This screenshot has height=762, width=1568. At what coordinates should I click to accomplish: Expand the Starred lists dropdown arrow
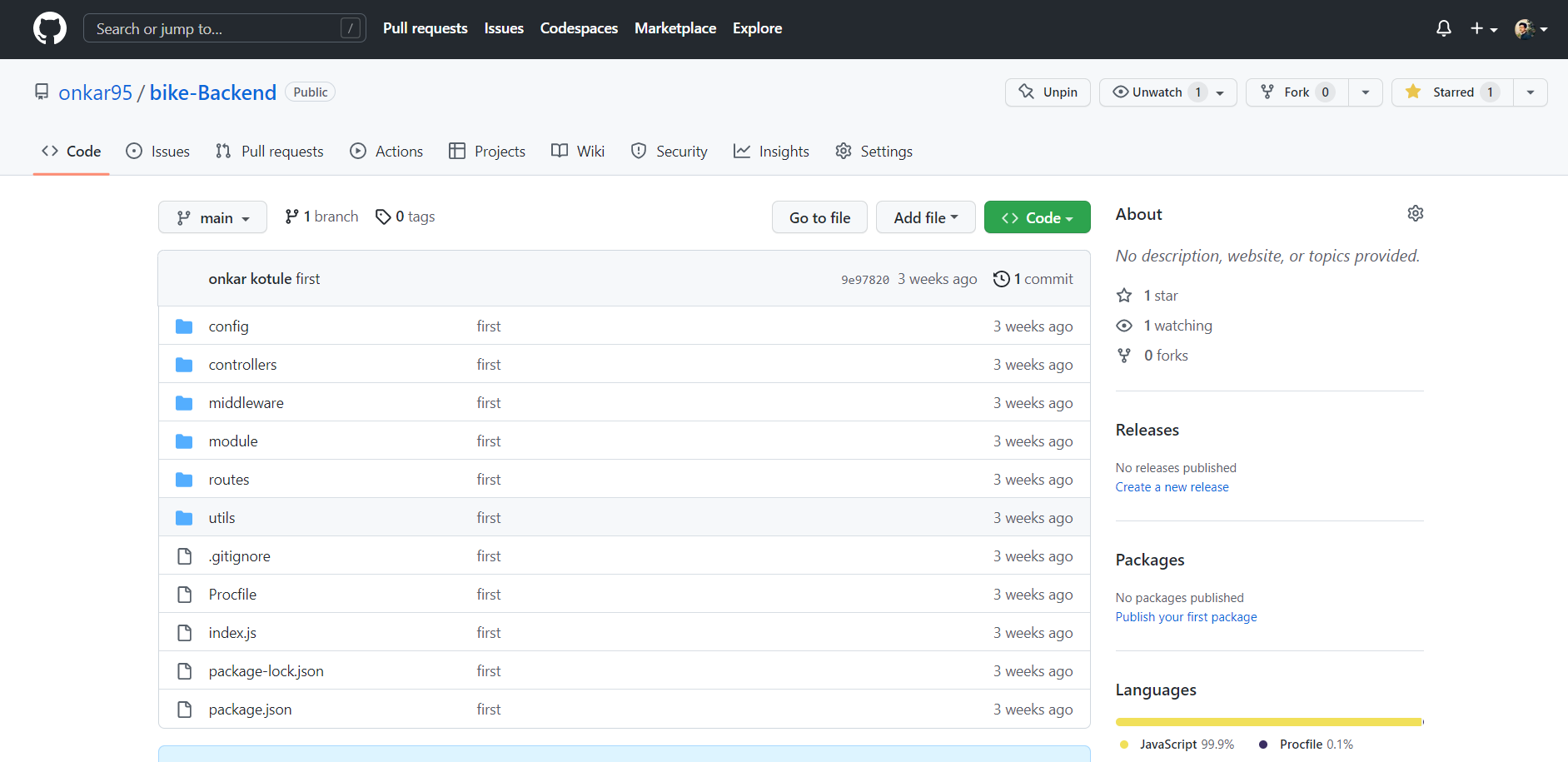1531,92
